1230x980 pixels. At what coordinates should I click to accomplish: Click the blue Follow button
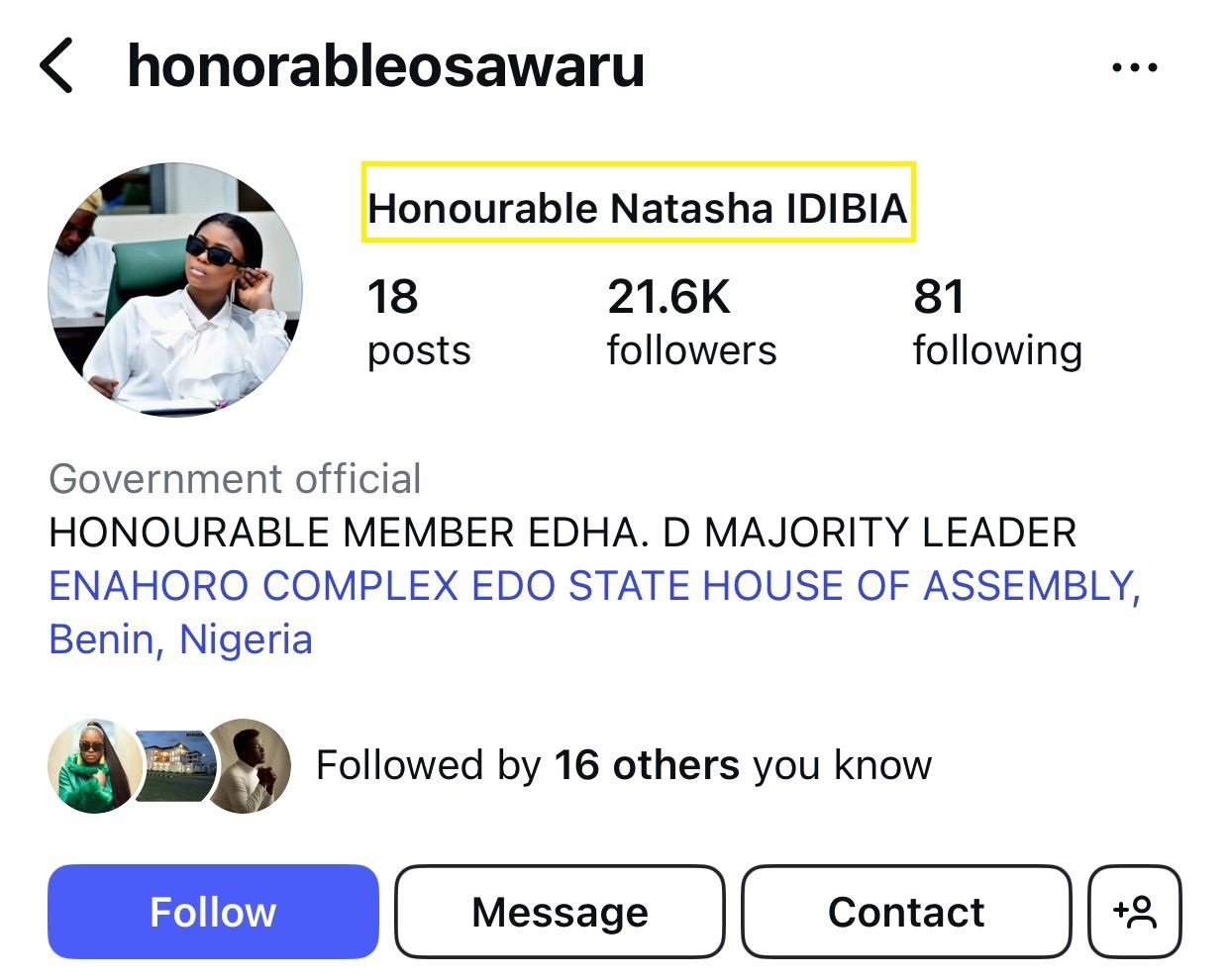coord(213,912)
